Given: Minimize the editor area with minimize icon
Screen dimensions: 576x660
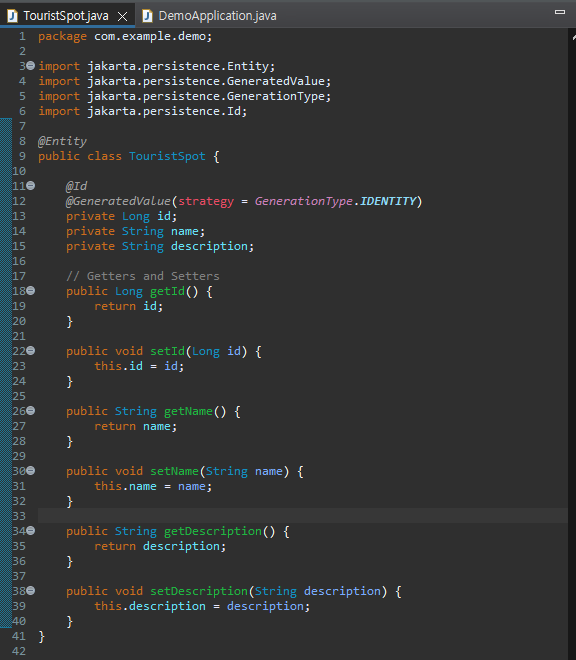Looking at the screenshot, I should click(x=560, y=12).
